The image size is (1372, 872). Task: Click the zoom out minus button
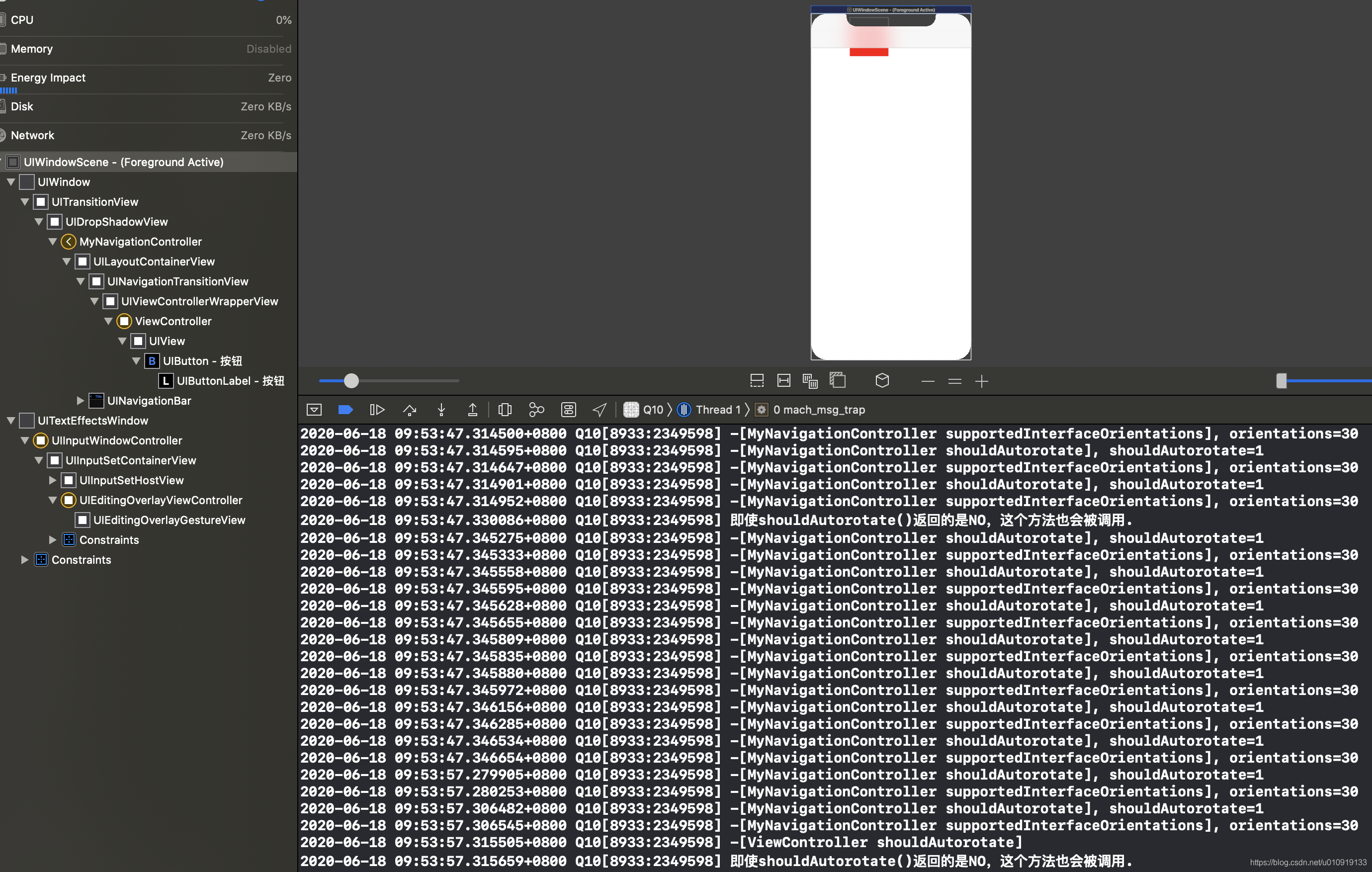pyautogui.click(x=928, y=381)
